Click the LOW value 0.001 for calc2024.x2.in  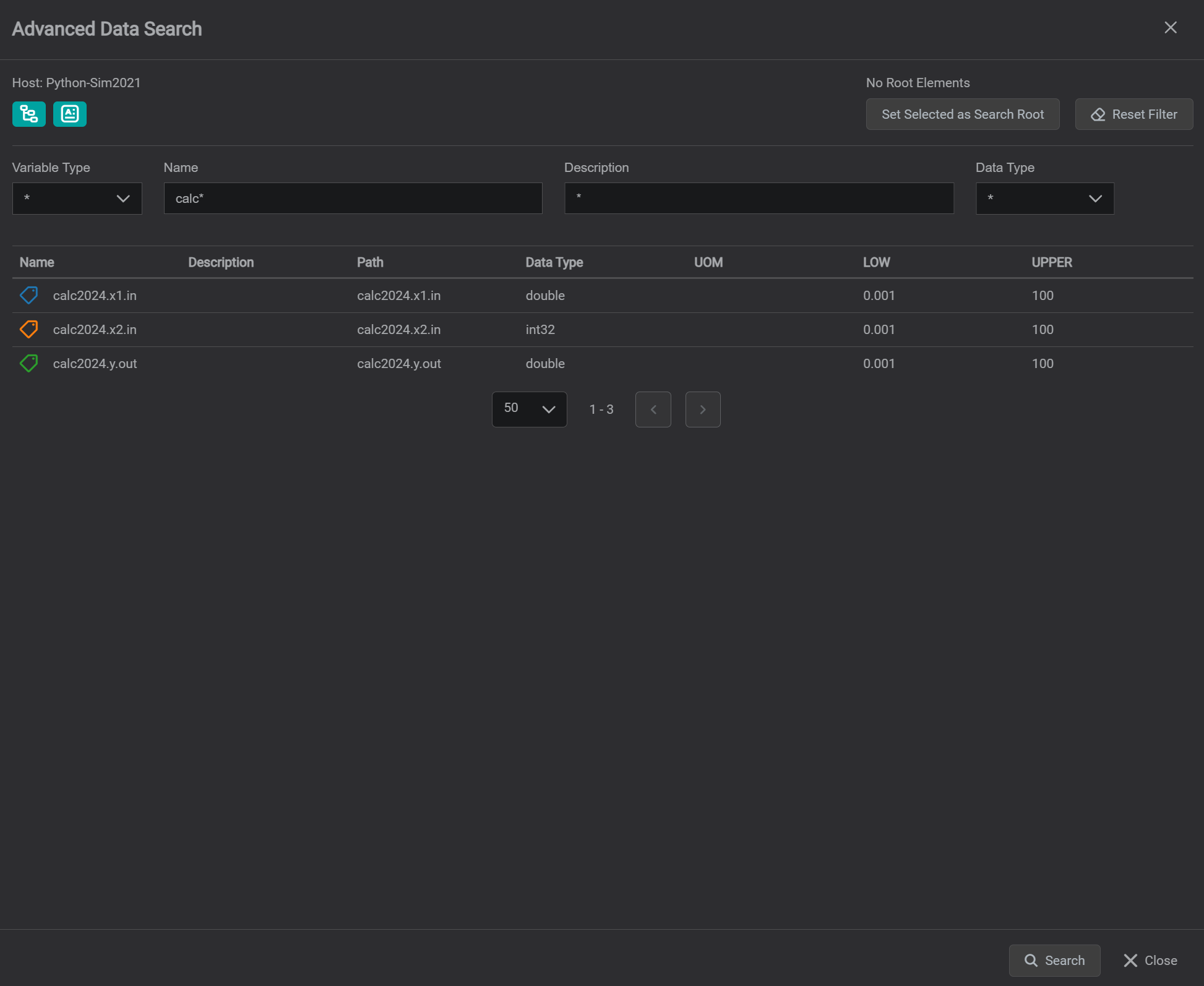coord(879,330)
